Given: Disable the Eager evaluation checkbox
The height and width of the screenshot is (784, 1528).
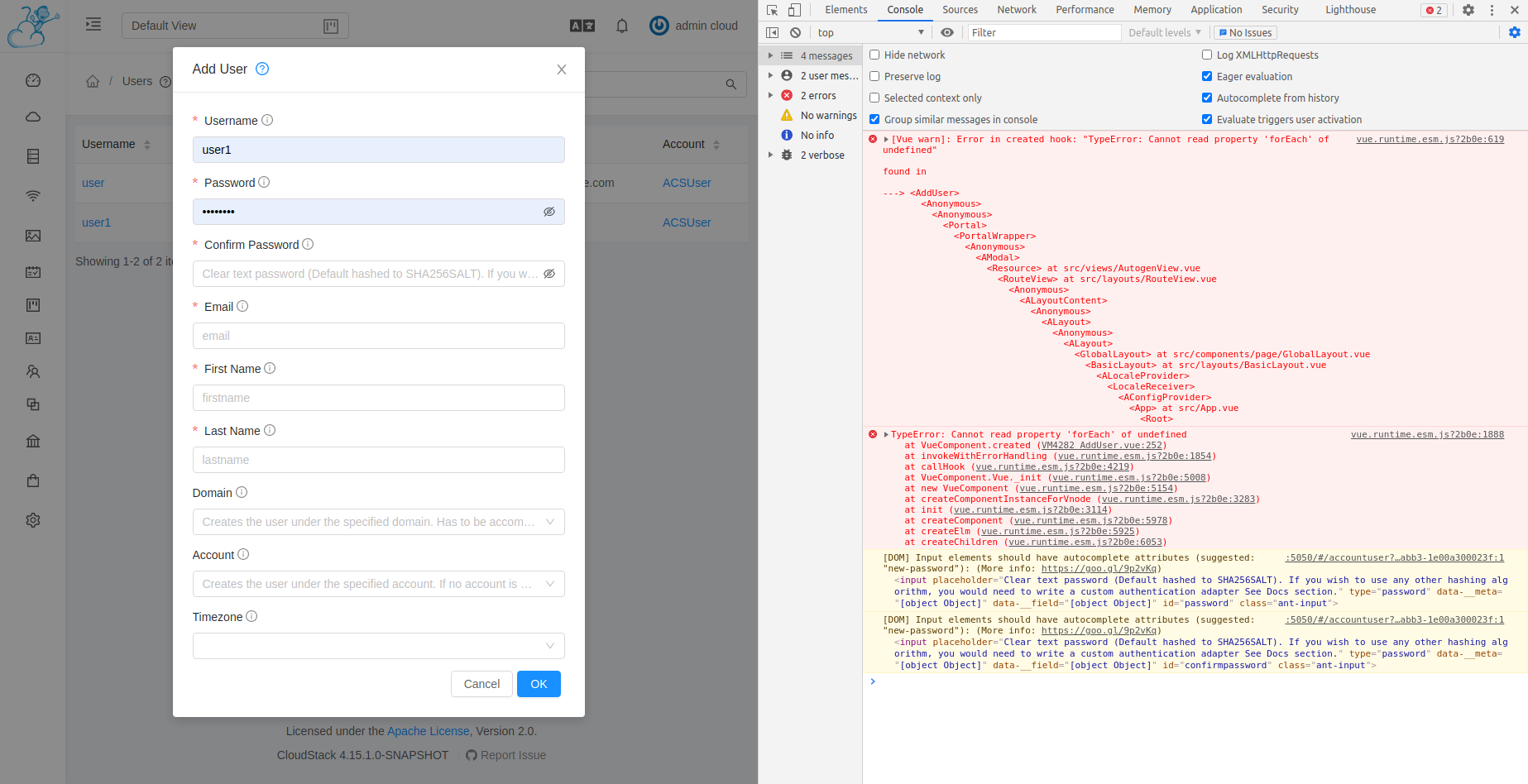Looking at the screenshot, I should click(x=1207, y=76).
